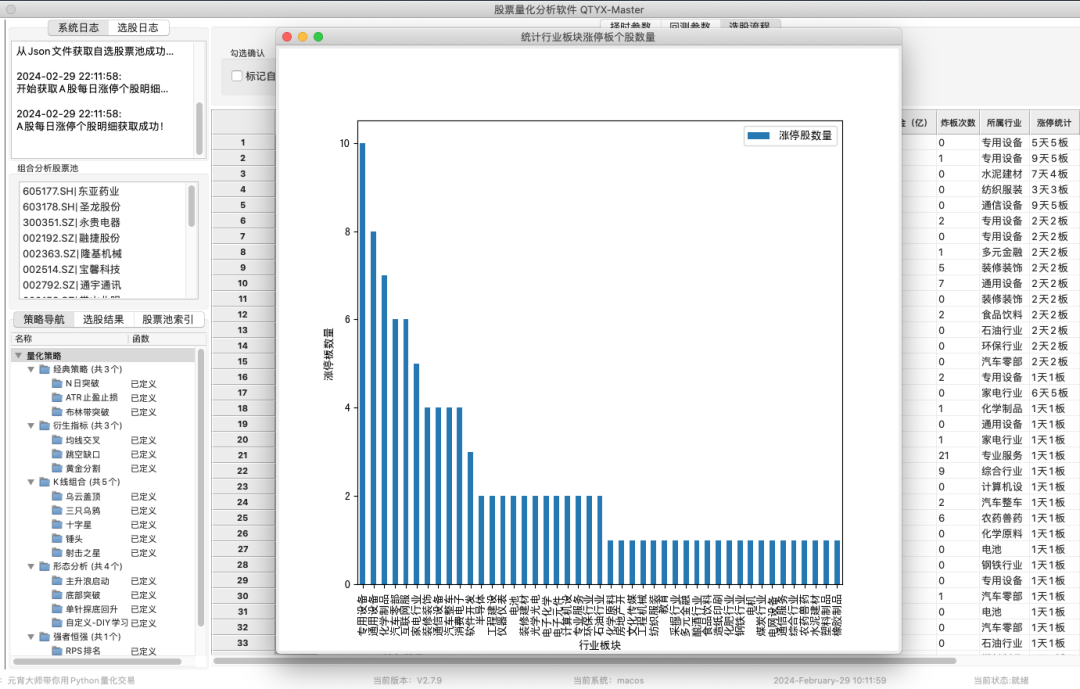The height and width of the screenshot is (689, 1080).
Task: Select 002363.SZ|隆基机械 in stock pool
Action: 103,254
